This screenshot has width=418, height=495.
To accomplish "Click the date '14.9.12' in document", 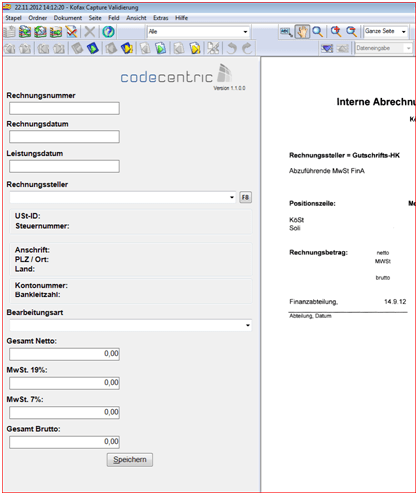I will click(x=395, y=302).
